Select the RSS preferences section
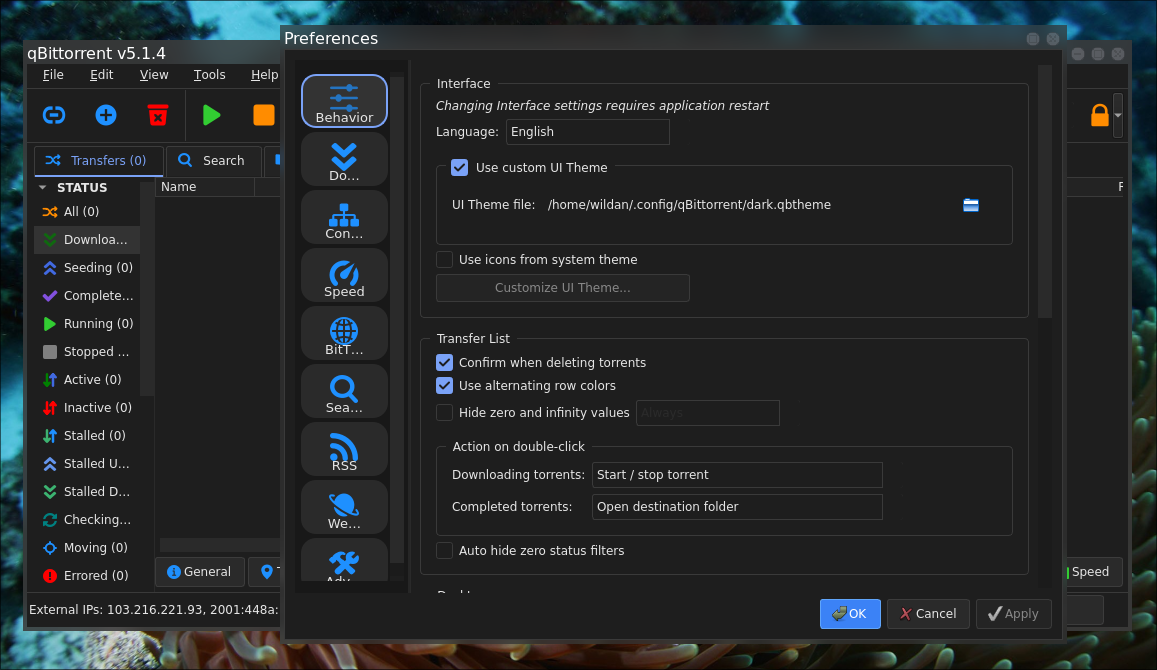Image resolution: width=1157 pixels, height=670 pixels. [x=344, y=449]
